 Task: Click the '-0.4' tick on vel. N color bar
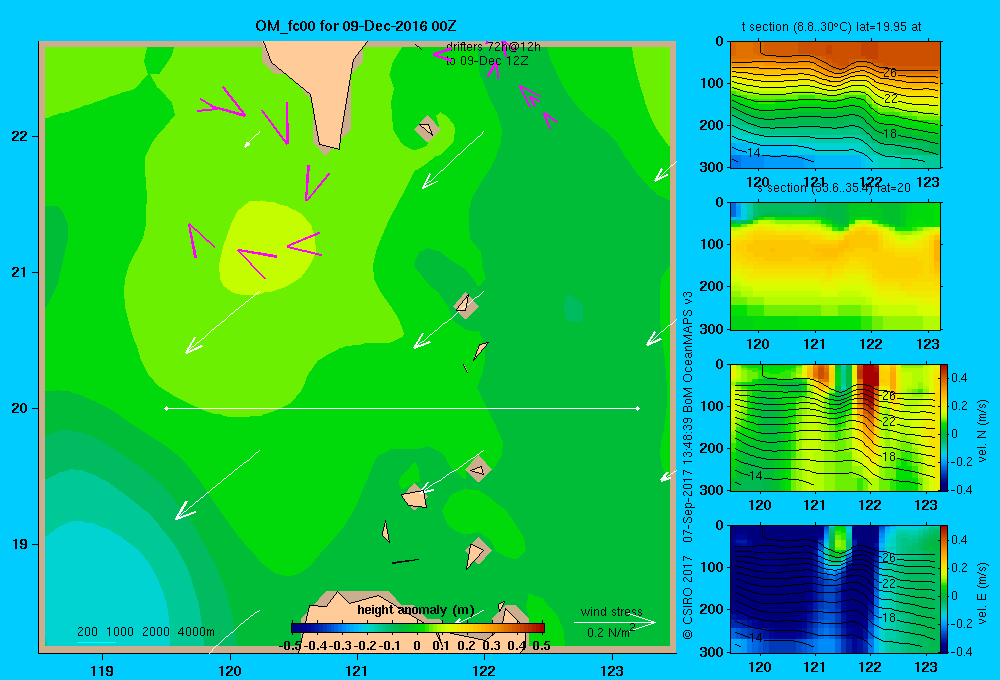pos(961,489)
